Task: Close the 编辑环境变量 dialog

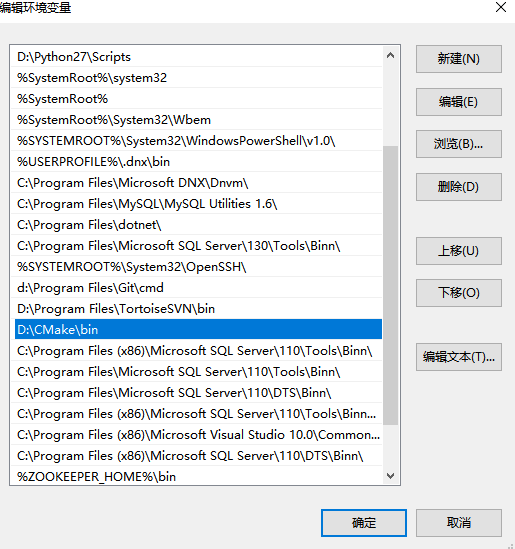Action: point(501,7)
